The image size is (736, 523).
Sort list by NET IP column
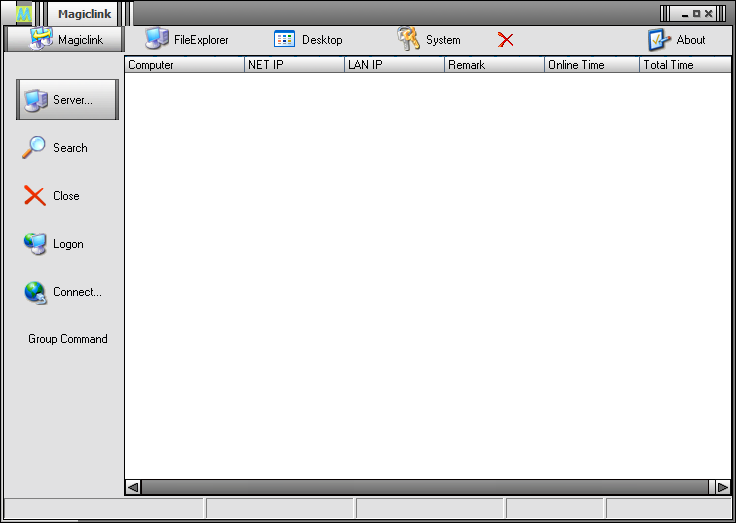(x=294, y=65)
